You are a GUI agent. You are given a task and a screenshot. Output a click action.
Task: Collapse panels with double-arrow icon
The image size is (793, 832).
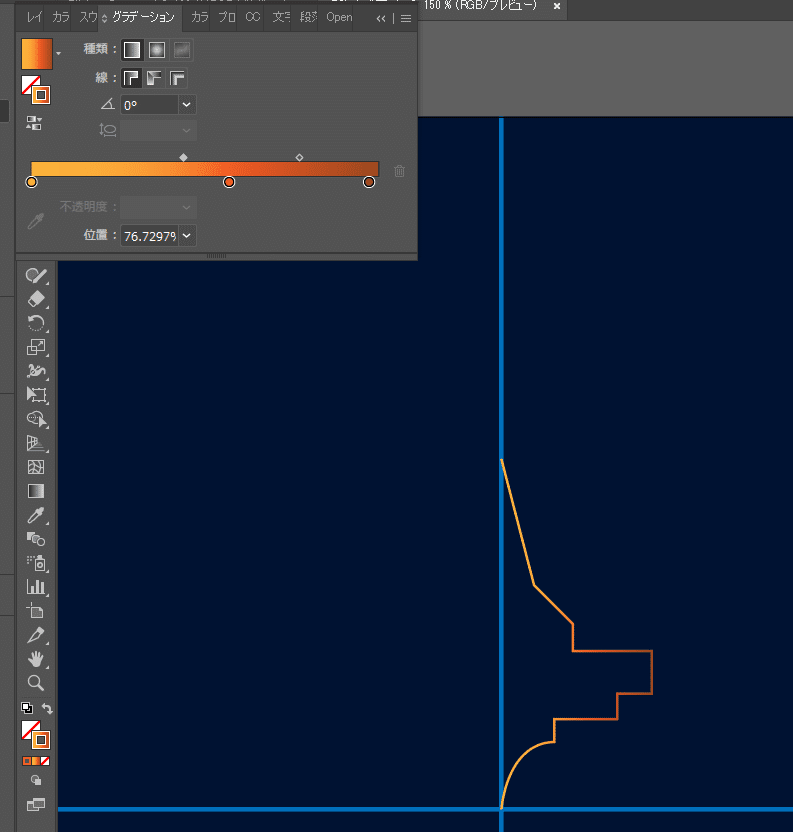point(381,19)
